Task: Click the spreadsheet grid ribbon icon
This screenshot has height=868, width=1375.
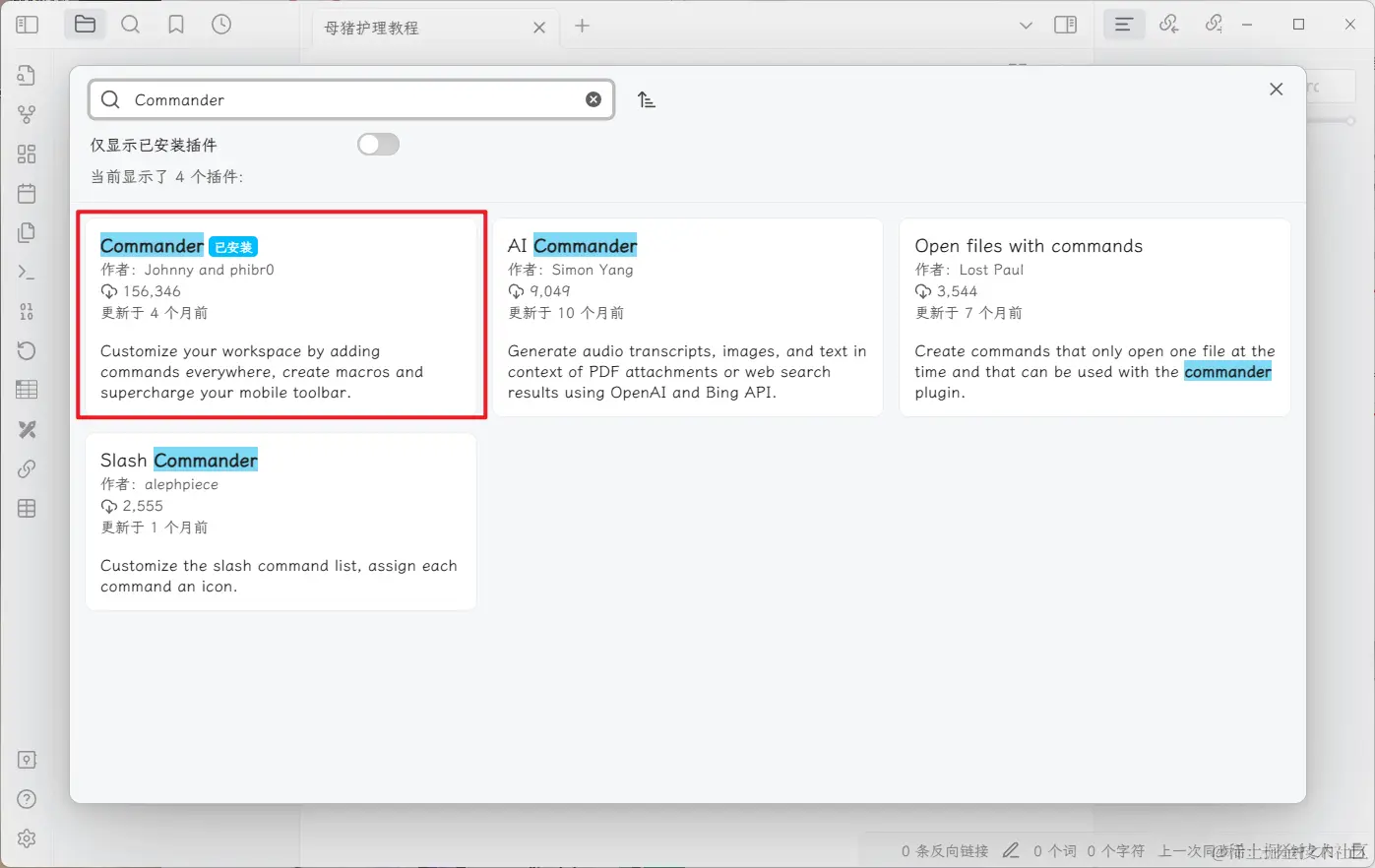Action: click(27, 509)
